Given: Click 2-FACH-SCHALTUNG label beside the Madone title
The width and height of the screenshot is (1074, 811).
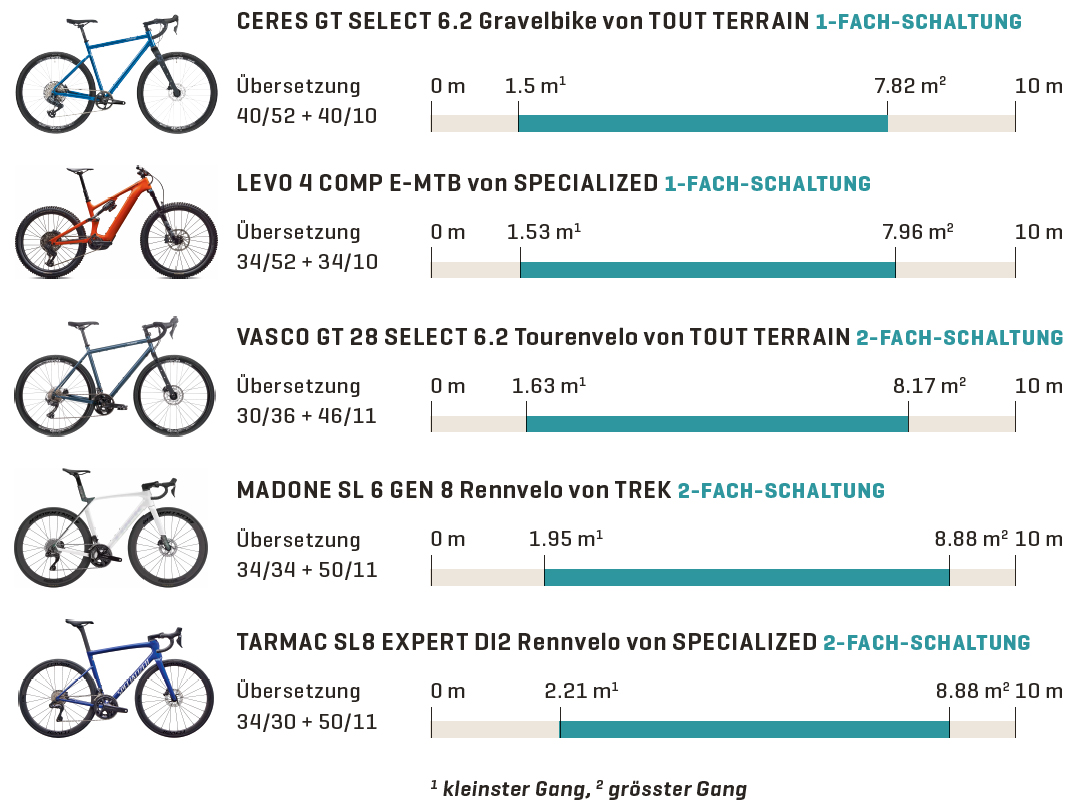Looking at the screenshot, I should (x=781, y=491).
